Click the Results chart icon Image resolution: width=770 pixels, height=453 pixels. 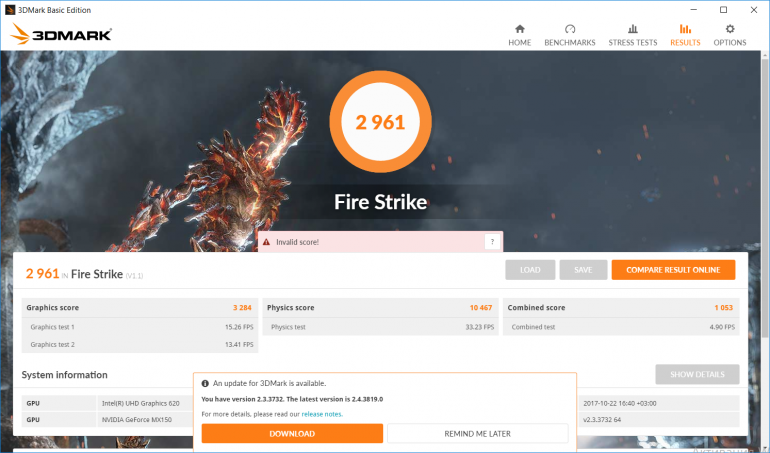[x=685, y=29]
